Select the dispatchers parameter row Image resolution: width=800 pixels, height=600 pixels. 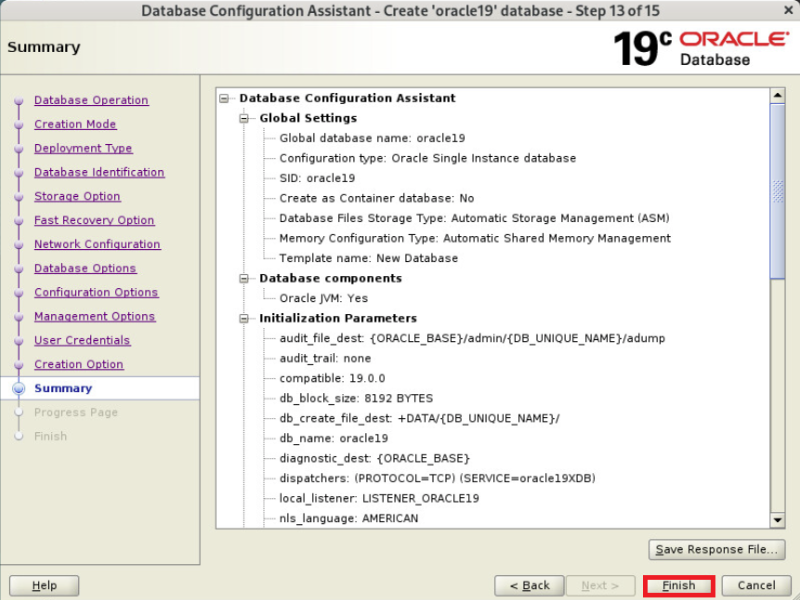point(437,478)
